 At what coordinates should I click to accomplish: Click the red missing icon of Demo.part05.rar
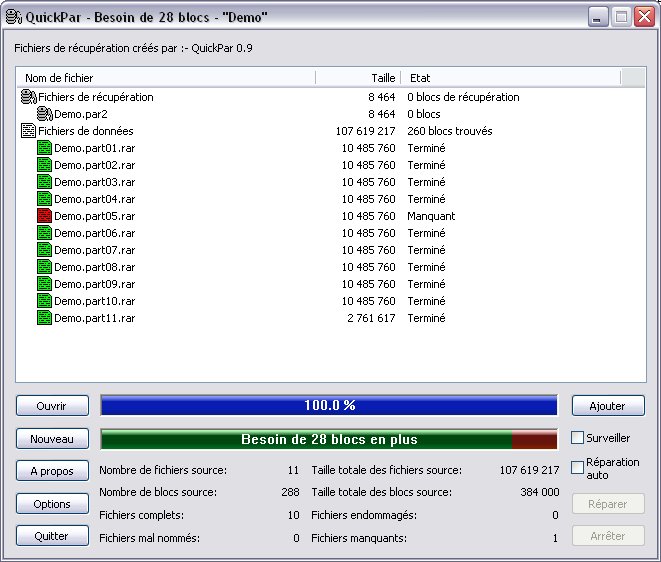[44, 216]
